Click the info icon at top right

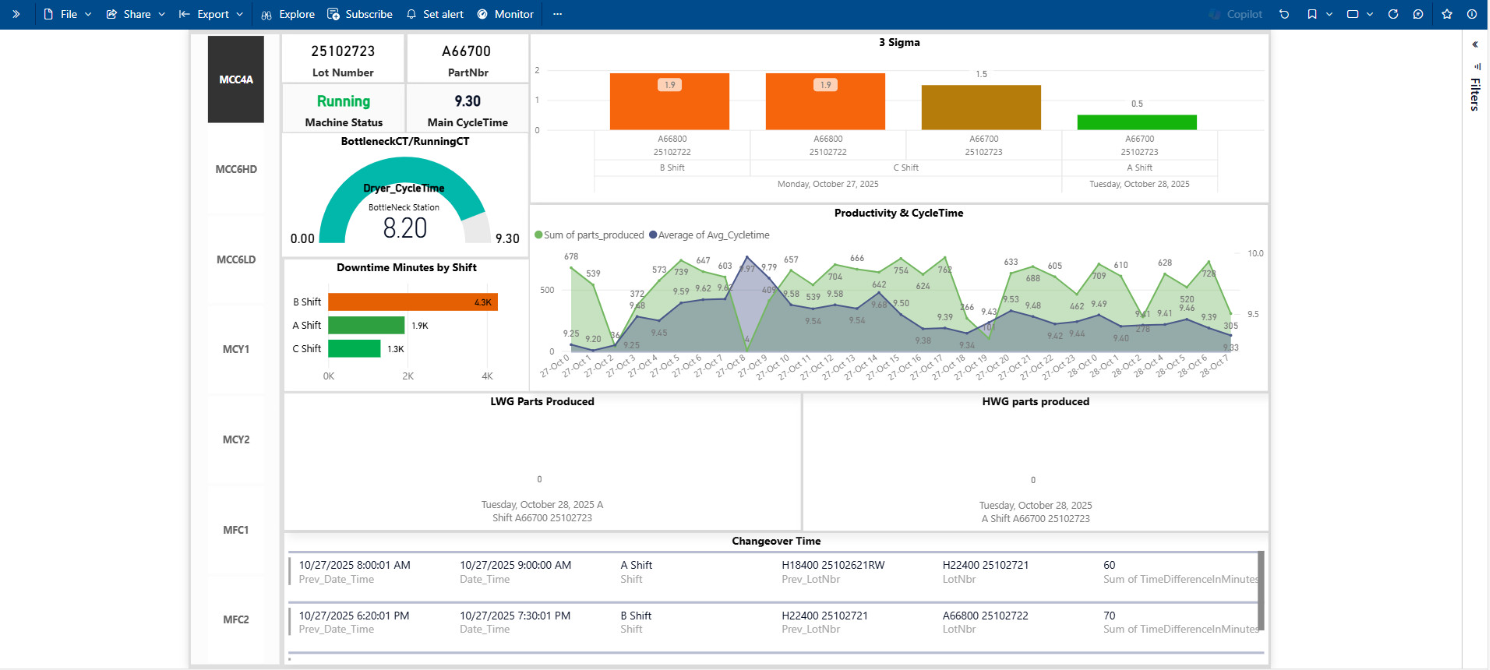(1471, 14)
